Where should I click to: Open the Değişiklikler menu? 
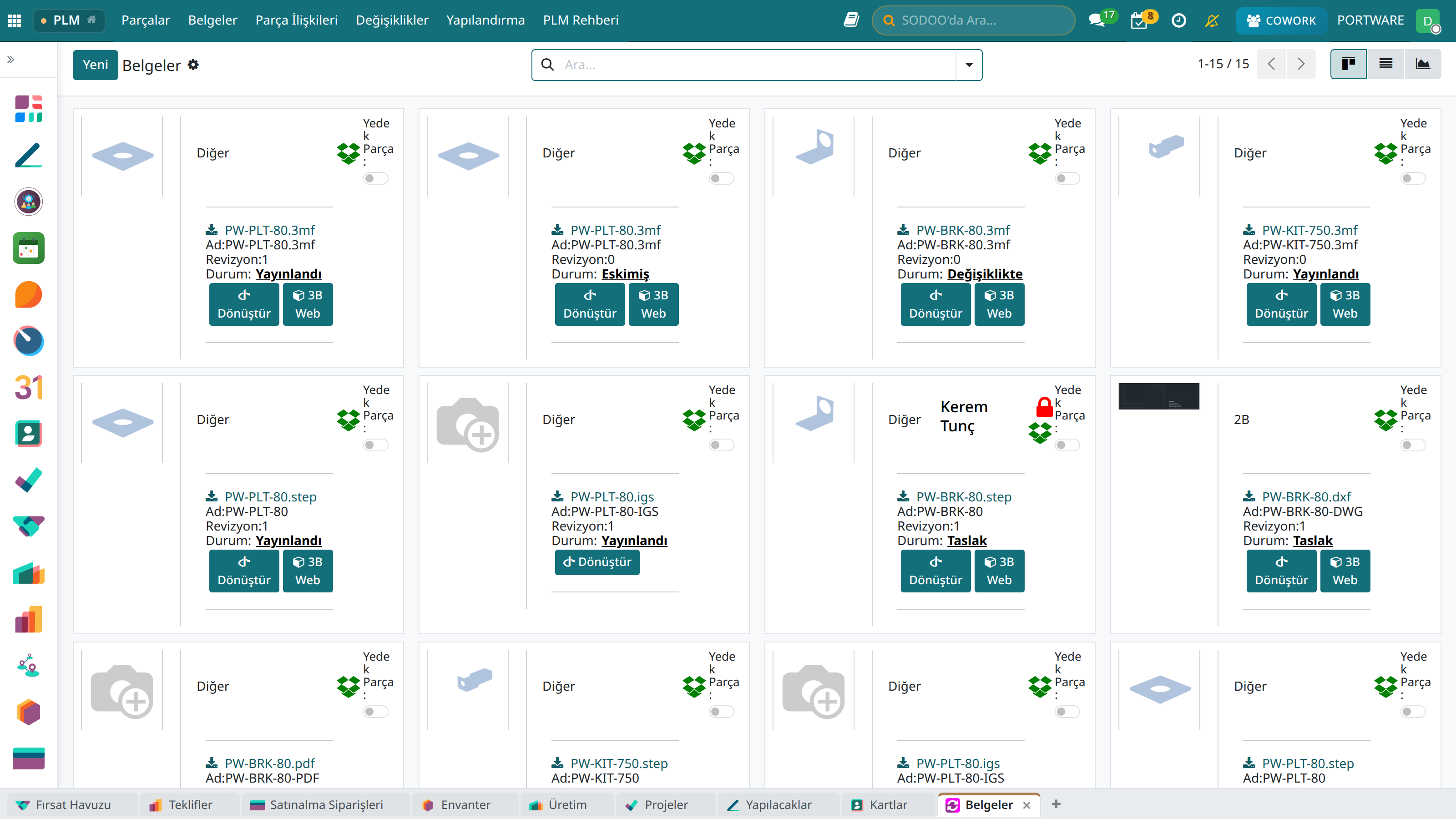(392, 20)
